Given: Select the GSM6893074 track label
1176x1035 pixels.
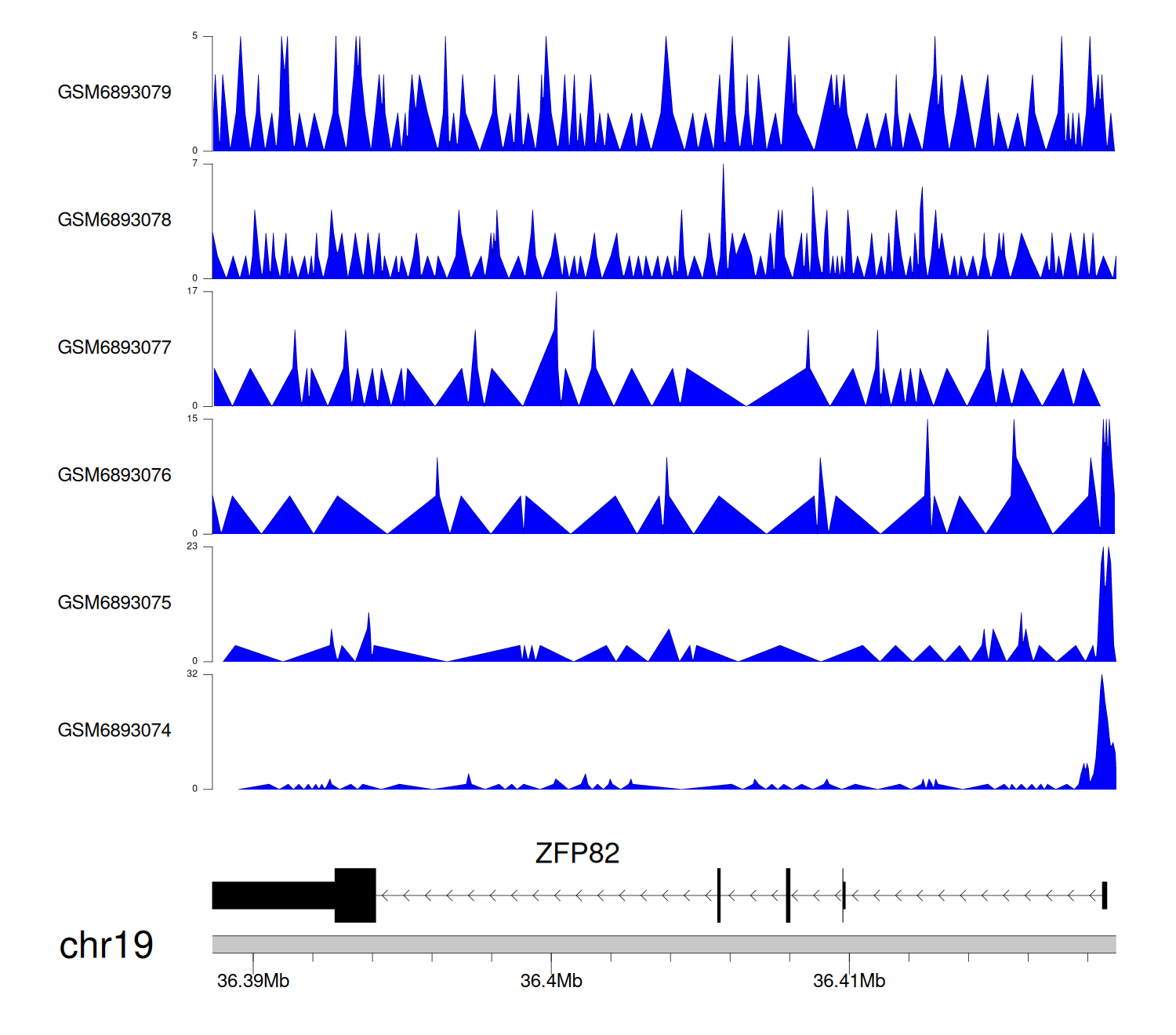Looking at the screenshot, I should coord(114,731).
